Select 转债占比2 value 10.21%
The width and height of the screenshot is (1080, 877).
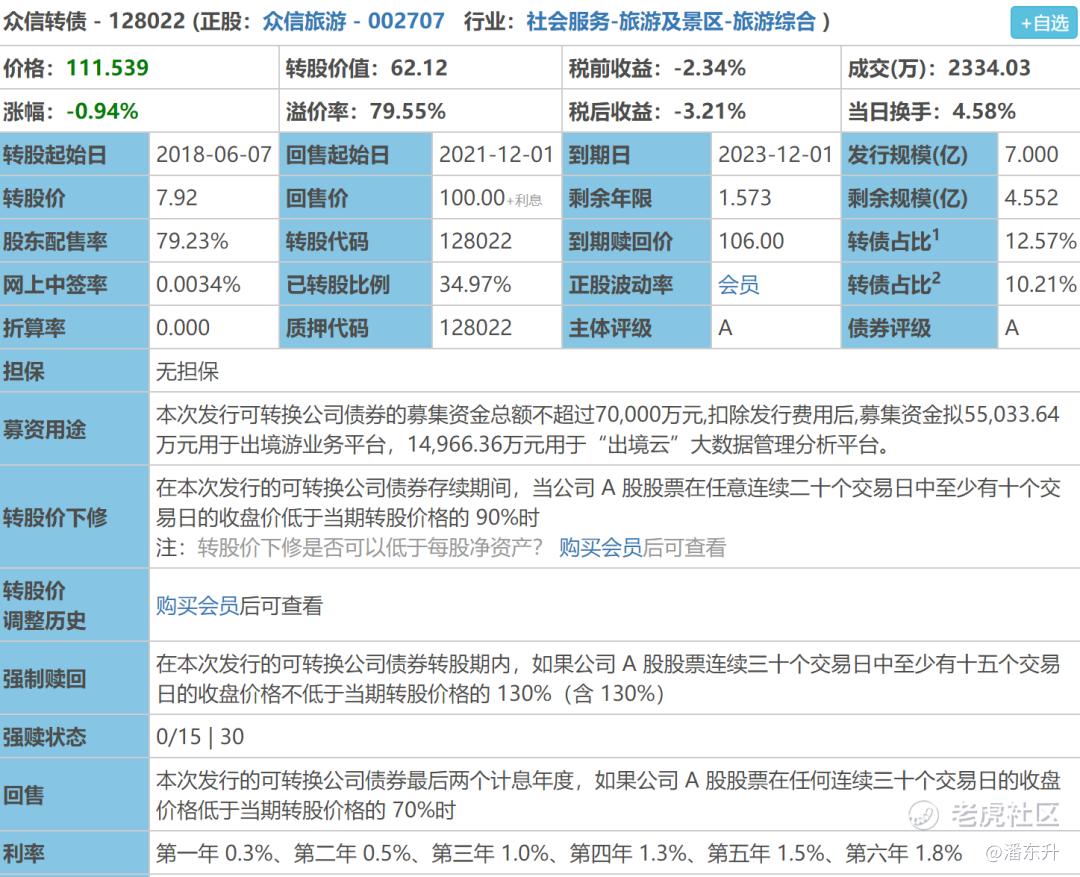coord(1040,285)
